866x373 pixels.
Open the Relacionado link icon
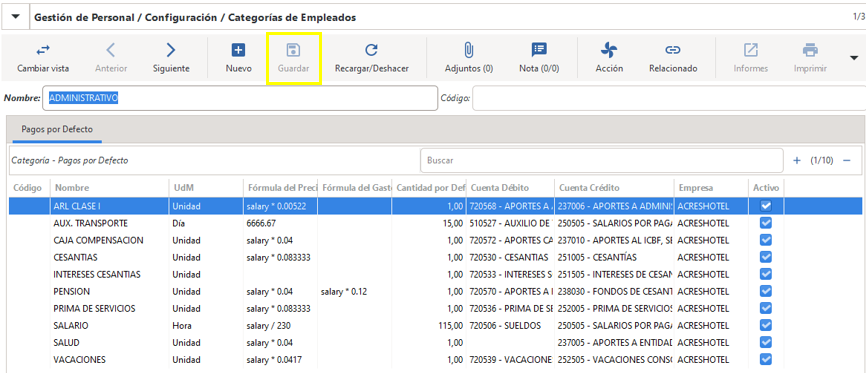[673, 50]
